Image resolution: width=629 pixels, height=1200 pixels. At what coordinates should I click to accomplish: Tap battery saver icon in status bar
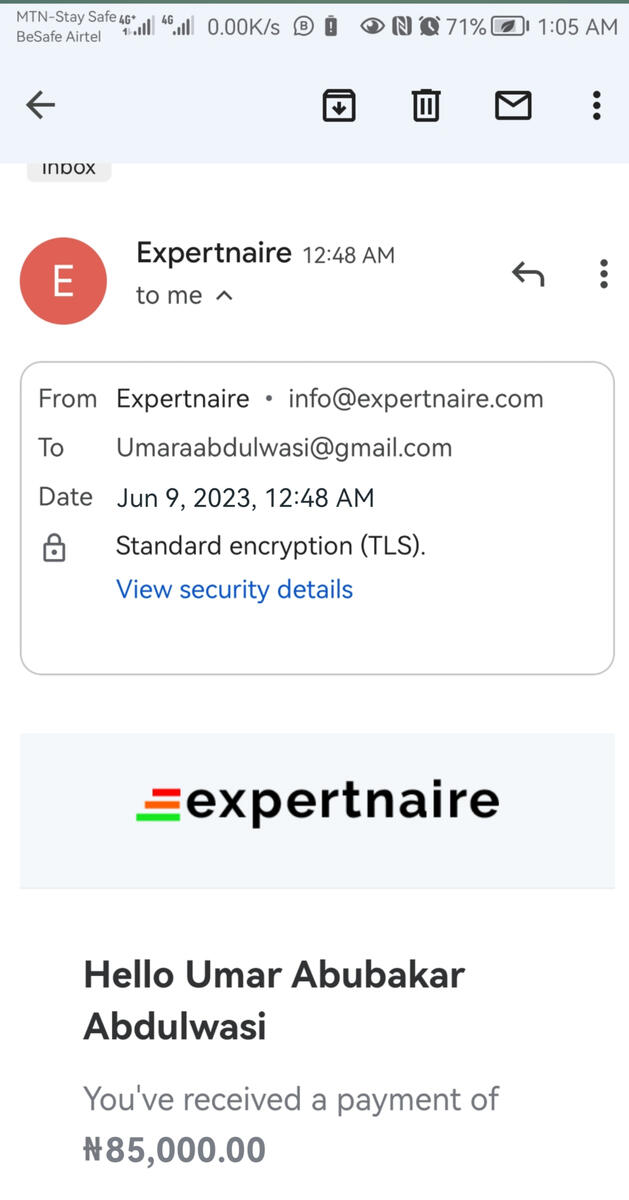pyautogui.click(x=510, y=27)
